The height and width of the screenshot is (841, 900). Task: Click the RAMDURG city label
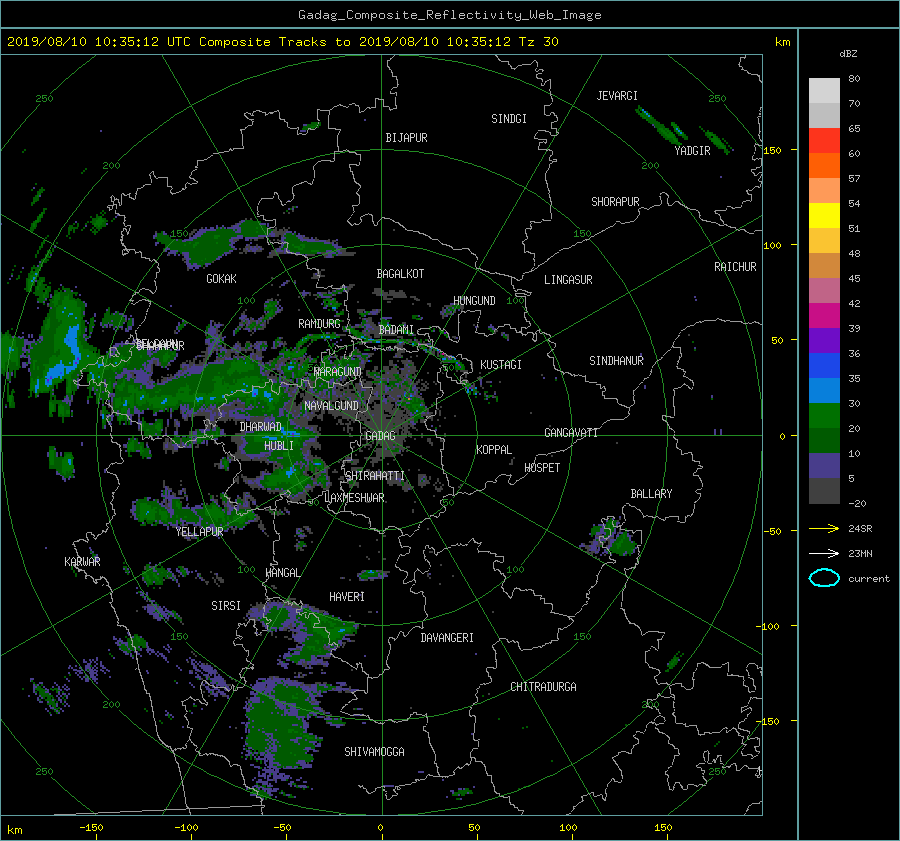319,324
